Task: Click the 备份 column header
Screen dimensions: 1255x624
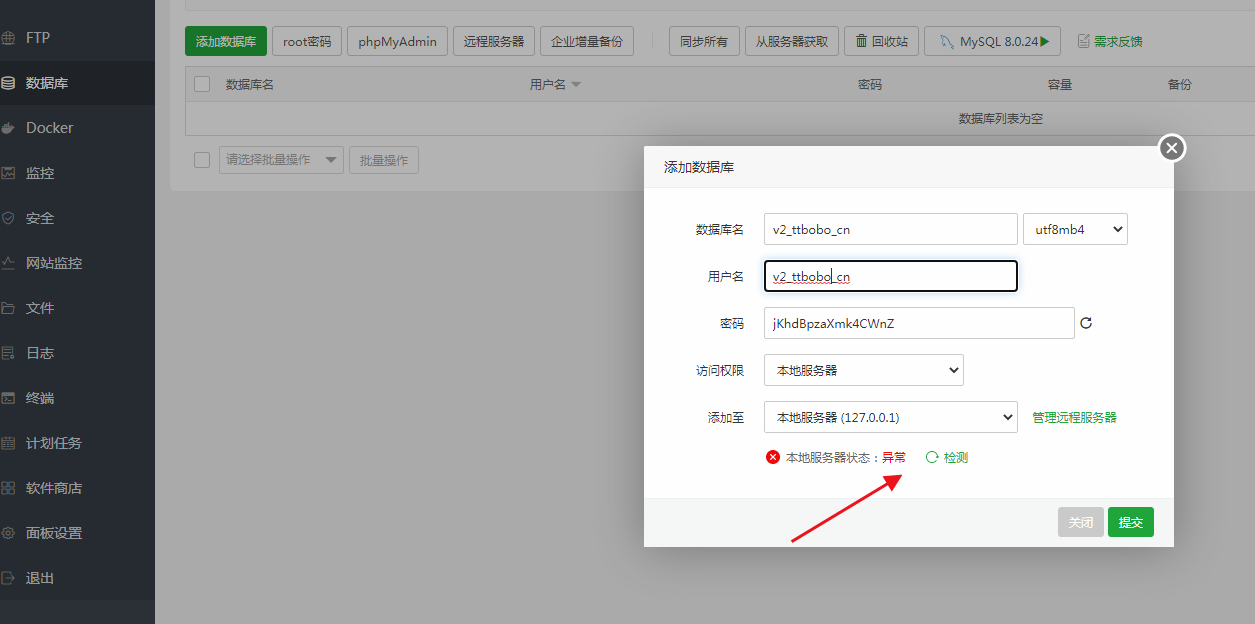Action: click(x=1180, y=85)
